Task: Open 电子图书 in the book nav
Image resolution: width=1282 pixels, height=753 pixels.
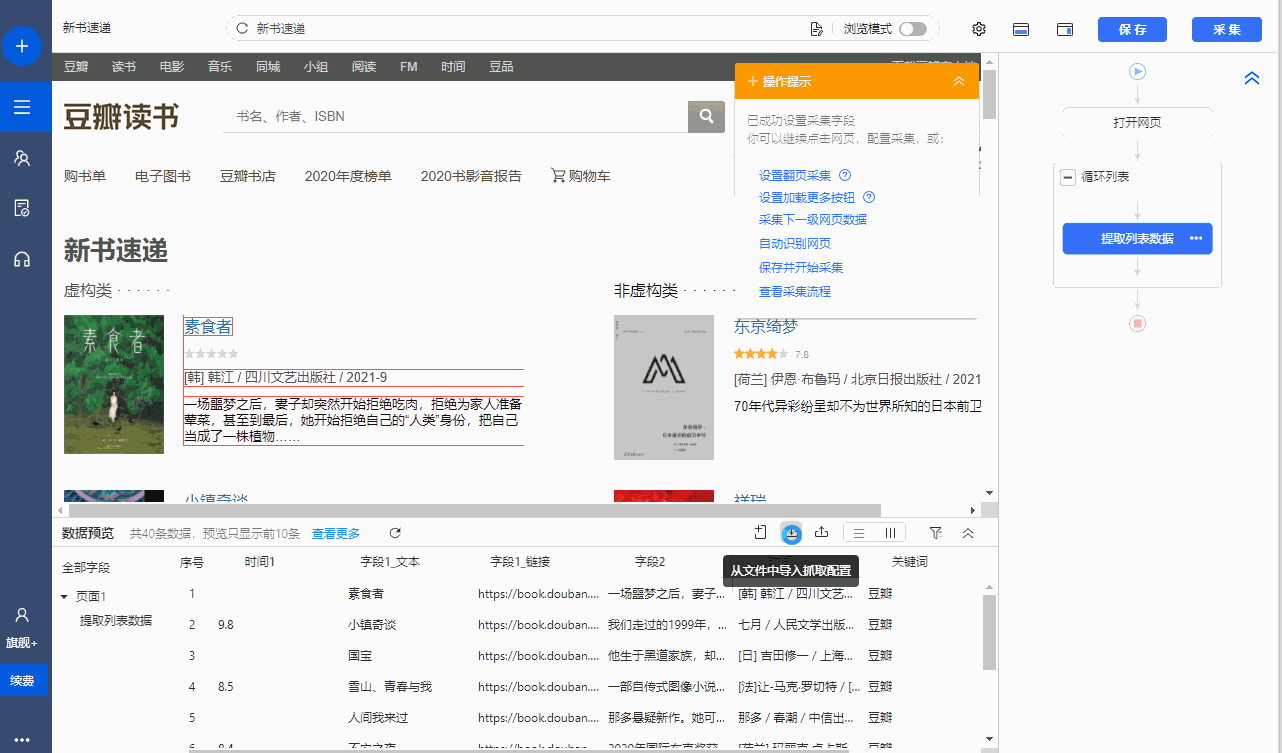Action: pos(163,176)
